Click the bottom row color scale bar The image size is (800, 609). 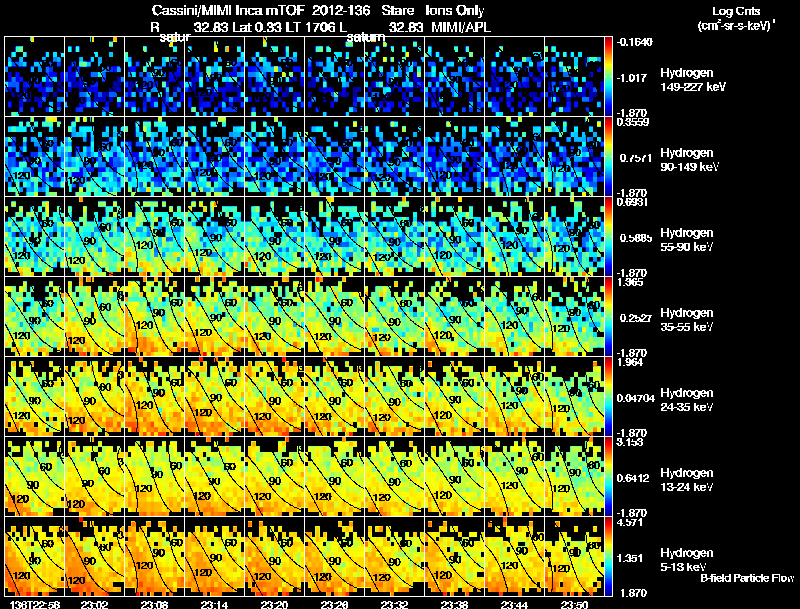coord(608,556)
